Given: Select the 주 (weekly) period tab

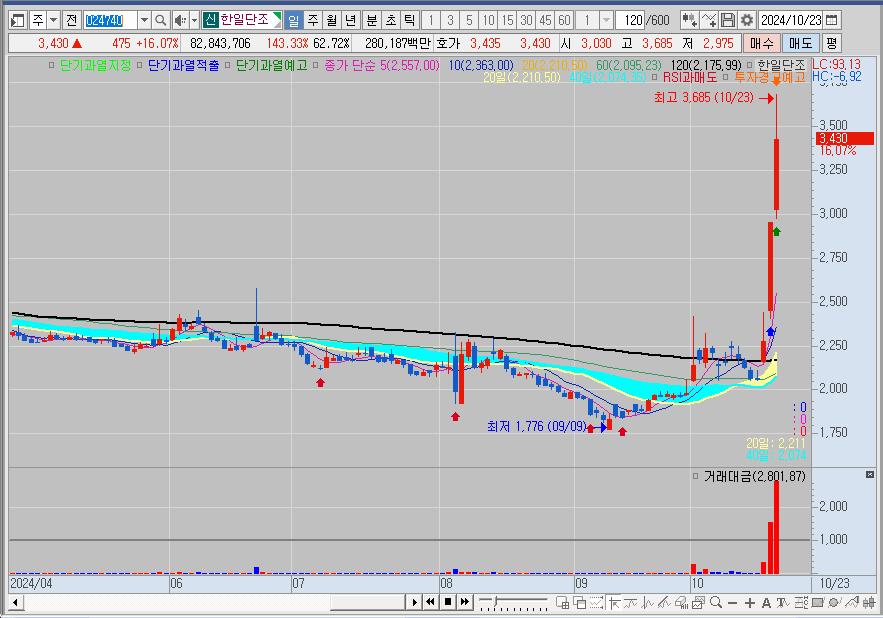Looking at the screenshot, I should click(x=313, y=21).
